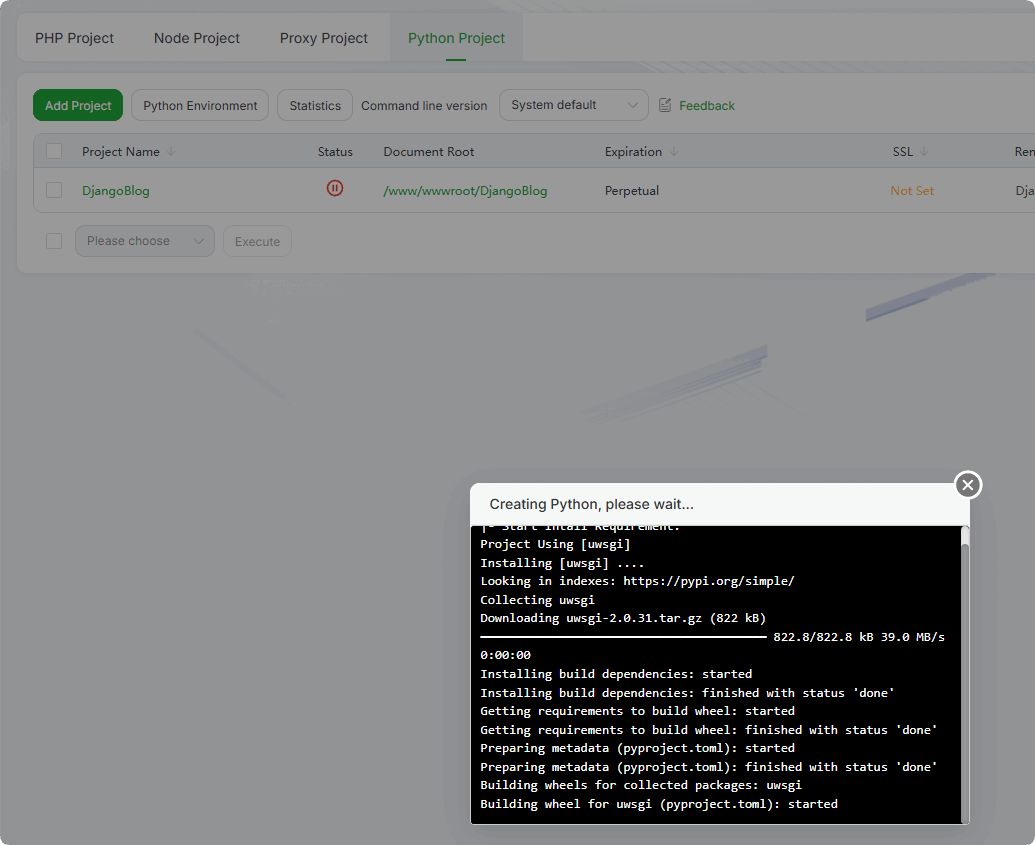This screenshot has width=1035, height=845.
Task: Open the Python Environment button
Action: [x=200, y=105]
